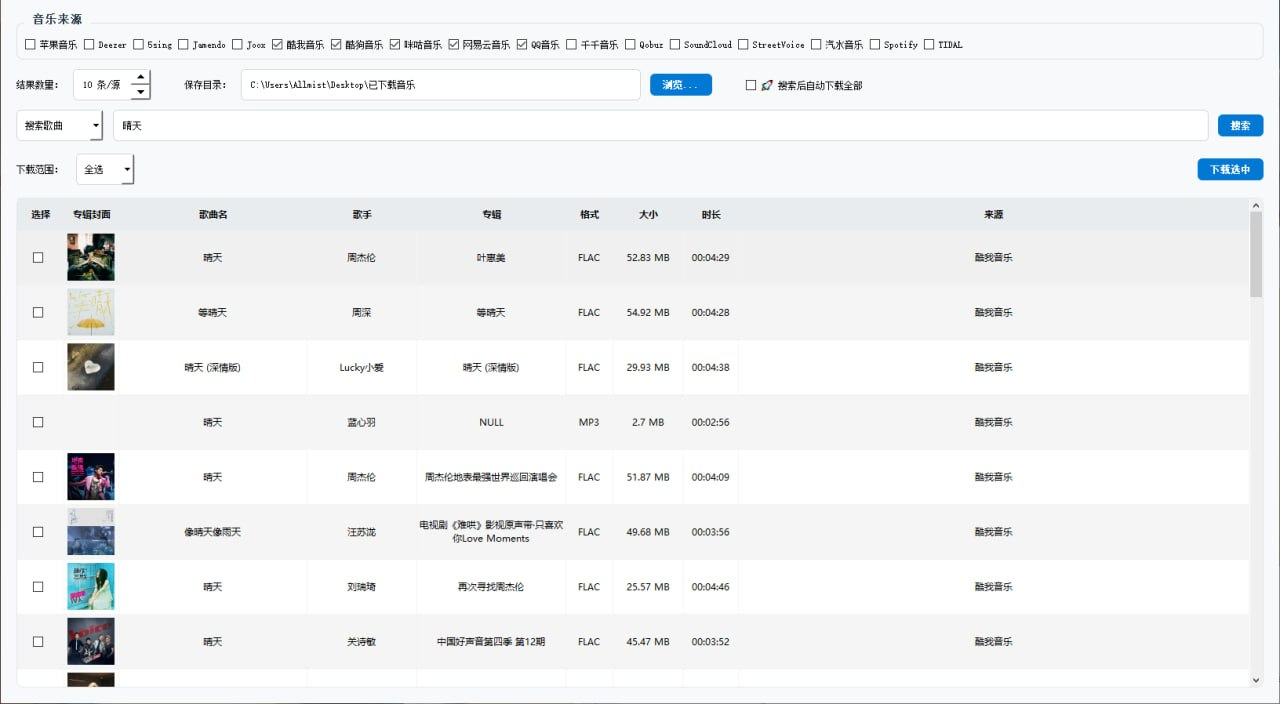Viewport: 1280px width, 704px height.
Task: Open the 搜索歌曲 search type dropdown
Action: coord(60,125)
